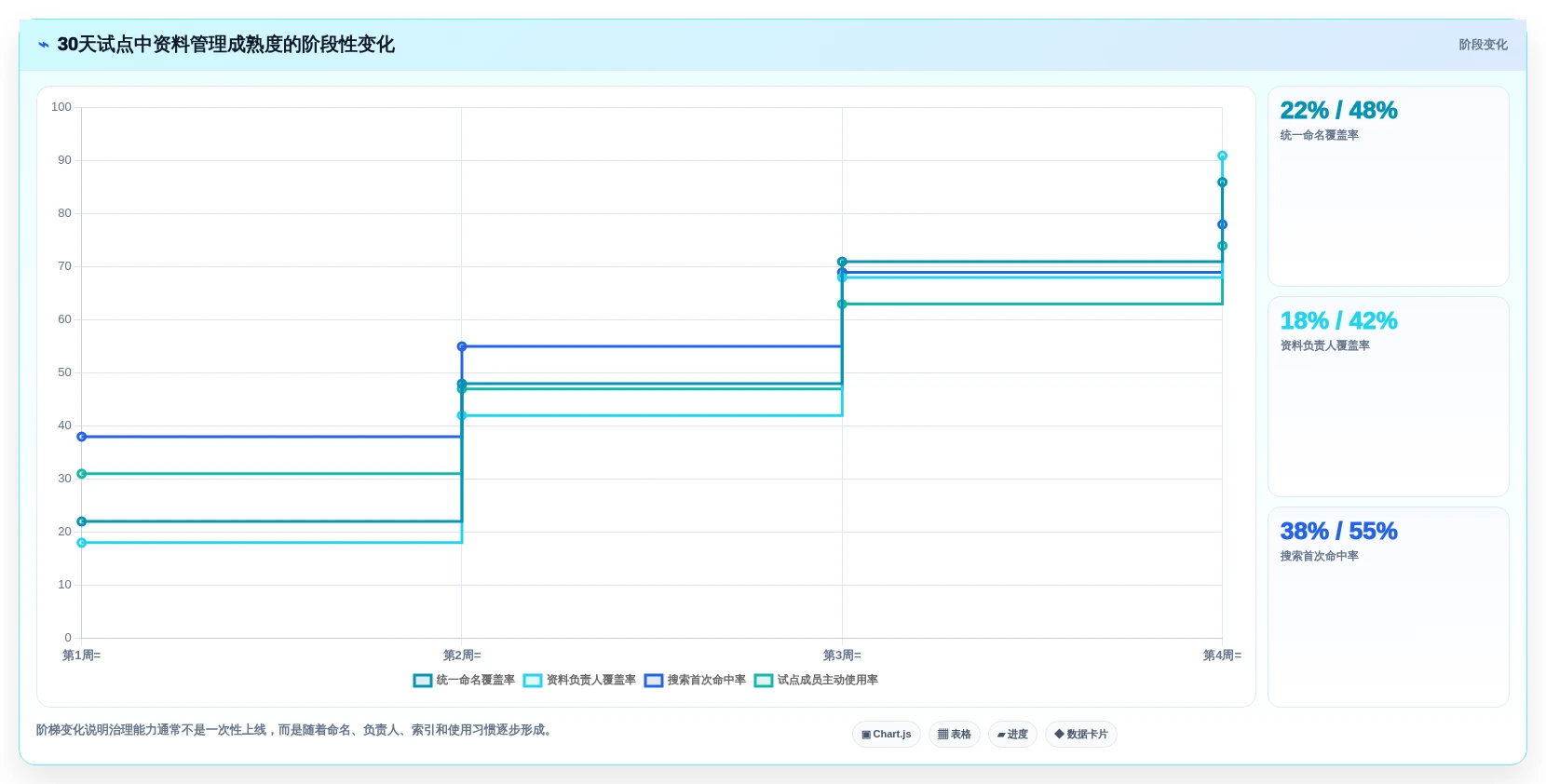Click the 第1周= axis label
This screenshot has height=784, width=1546.
pyautogui.click(x=82, y=656)
